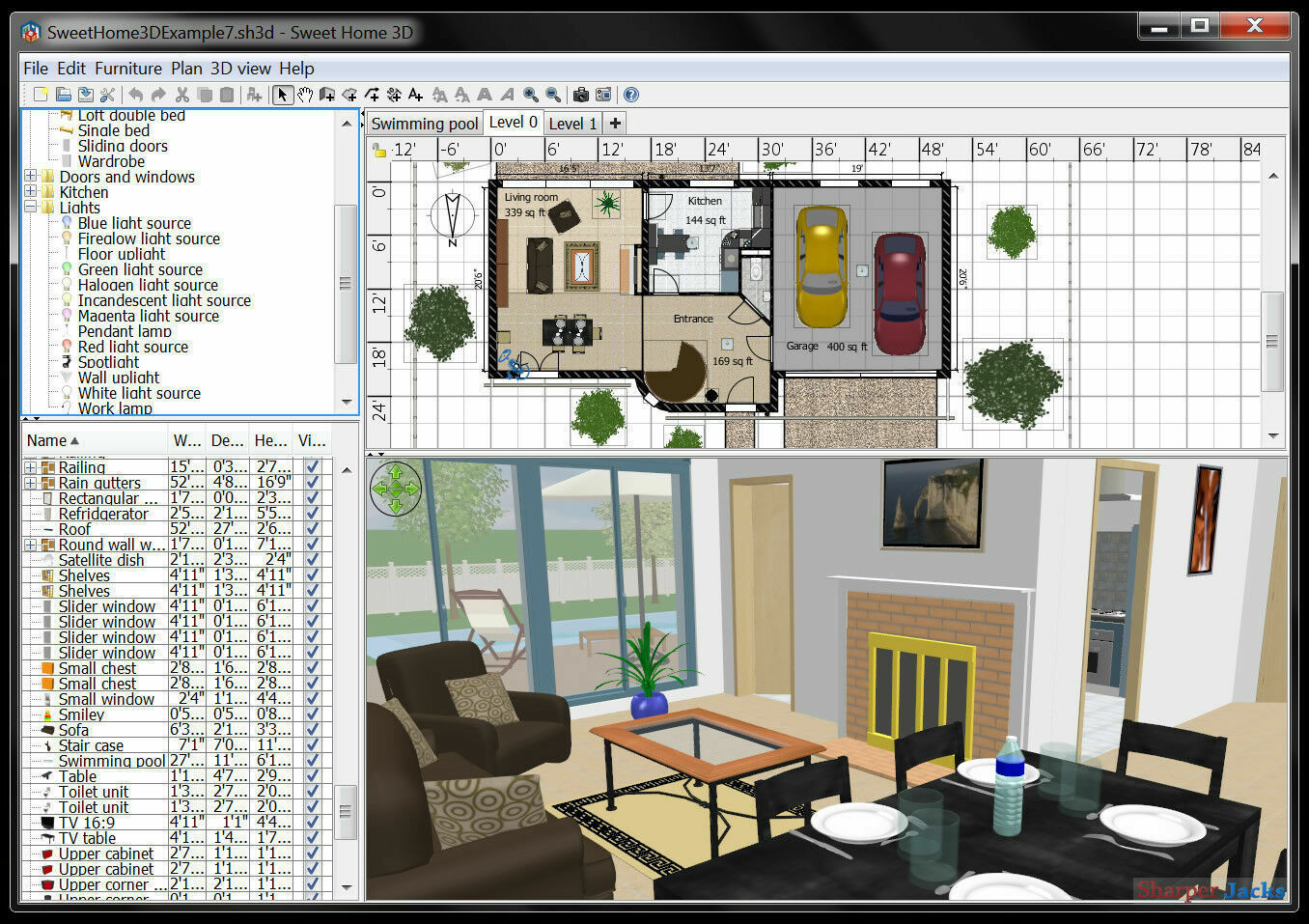Expand the Rain gutters group
The image size is (1309, 924).
(x=31, y=483)
